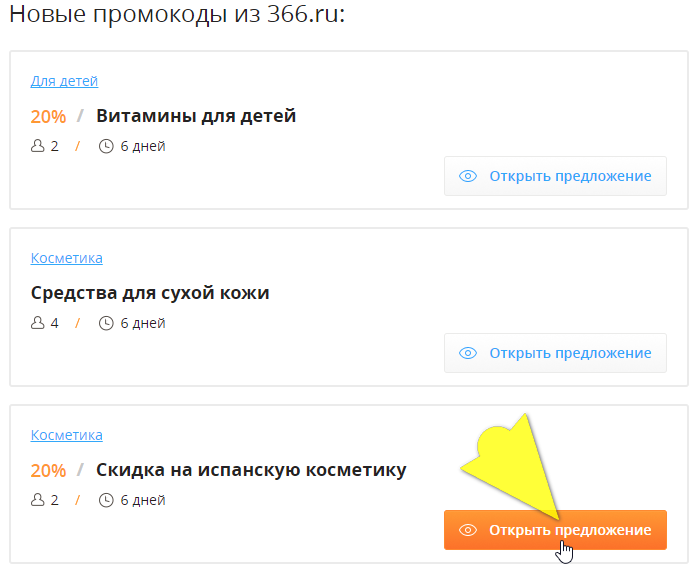The image size is (695, 575).
Task: Click 6 дней text in Витамины для детей card
Action: click(143, 146)
